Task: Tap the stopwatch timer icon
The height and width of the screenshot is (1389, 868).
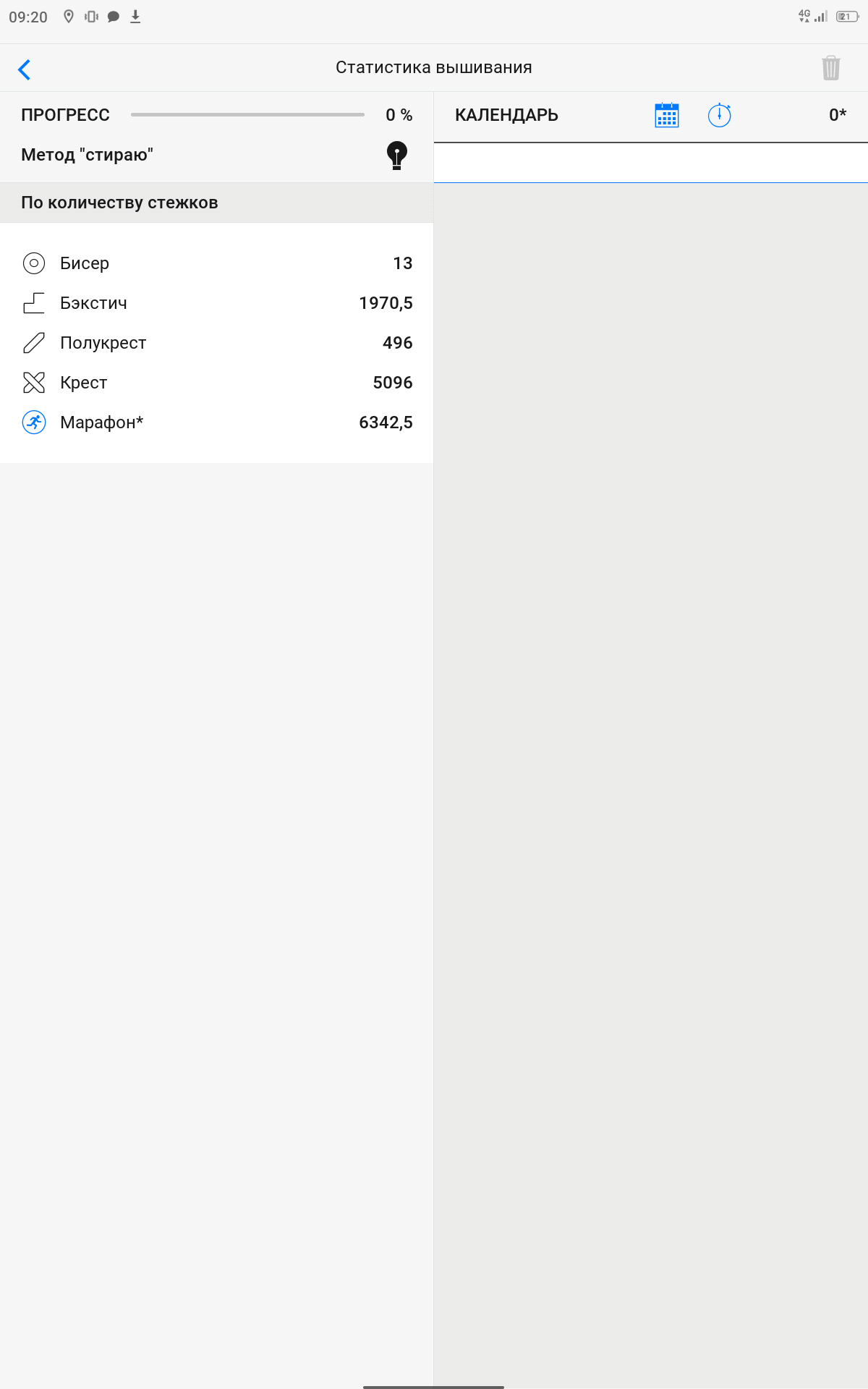Action: click(719, 115)
